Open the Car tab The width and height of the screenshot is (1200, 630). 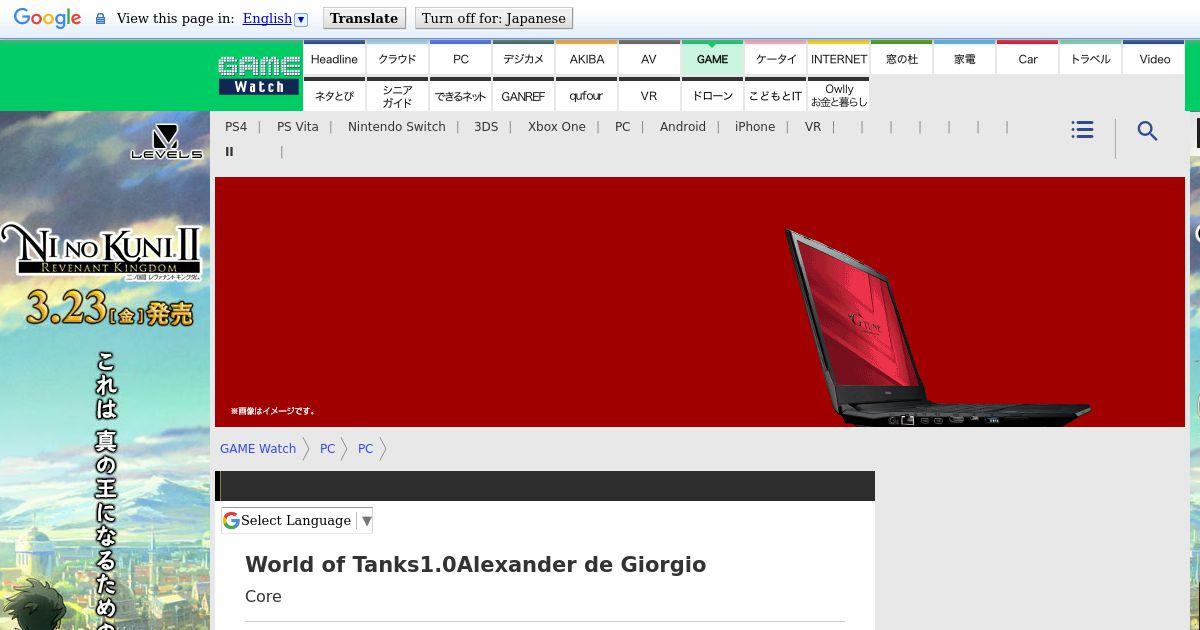[x=1027, y=58]
